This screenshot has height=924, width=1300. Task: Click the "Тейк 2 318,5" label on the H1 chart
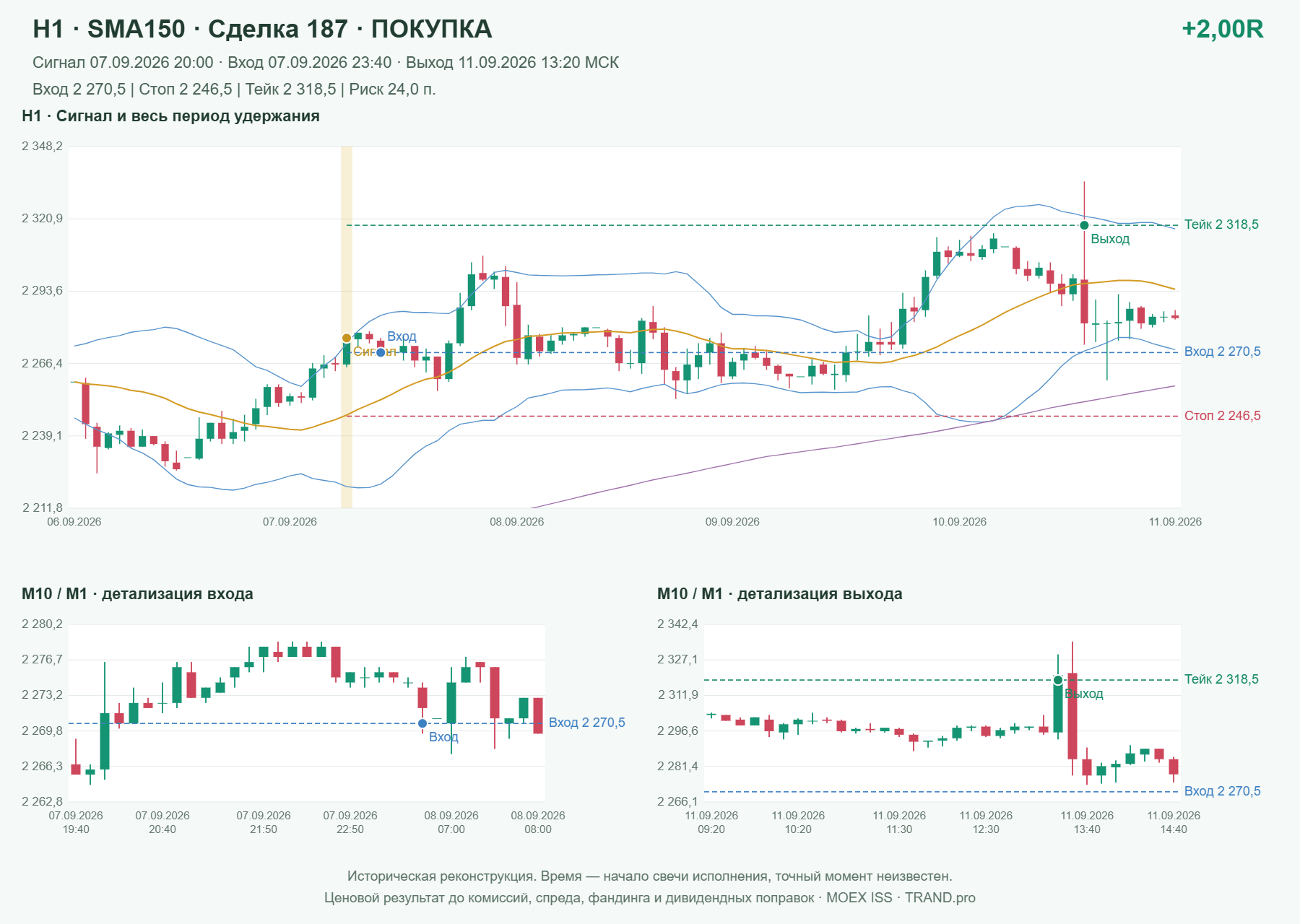pos(1221,225)
